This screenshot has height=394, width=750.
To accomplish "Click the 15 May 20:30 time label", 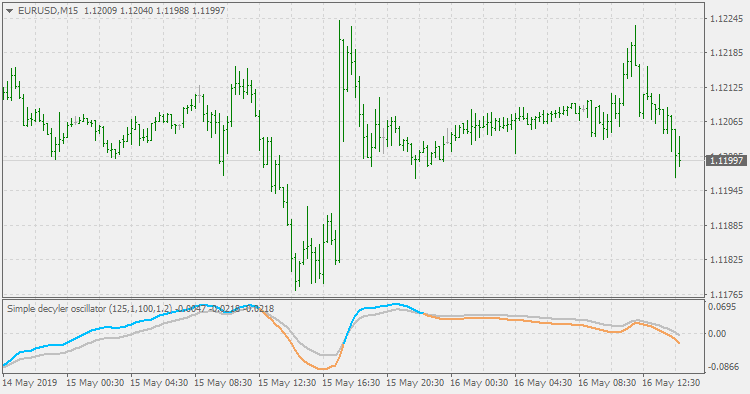I will point(415,383).
